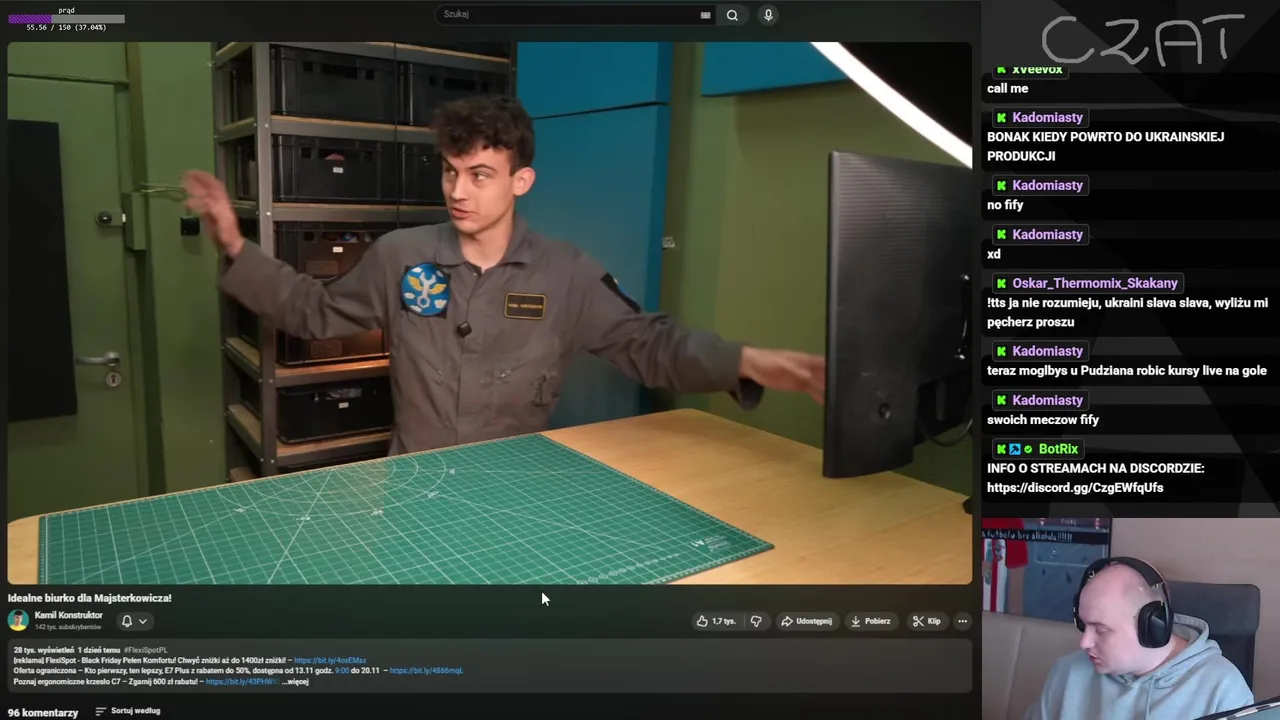The image size is (1280, 720).
Task: Click the Klip scissors button
Action: [x=926, y=621]
